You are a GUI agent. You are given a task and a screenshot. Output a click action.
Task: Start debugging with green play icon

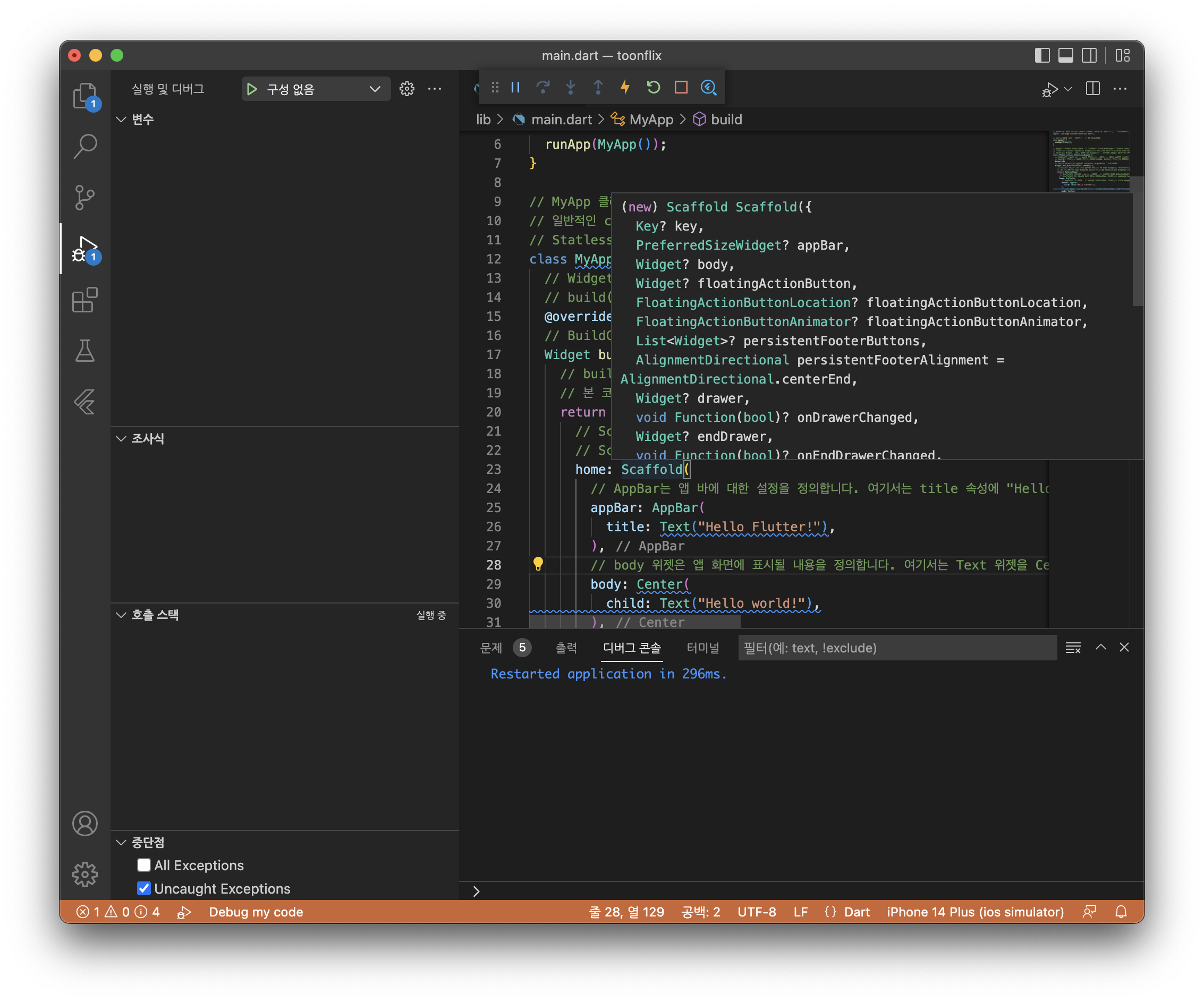tap(252, 89)
